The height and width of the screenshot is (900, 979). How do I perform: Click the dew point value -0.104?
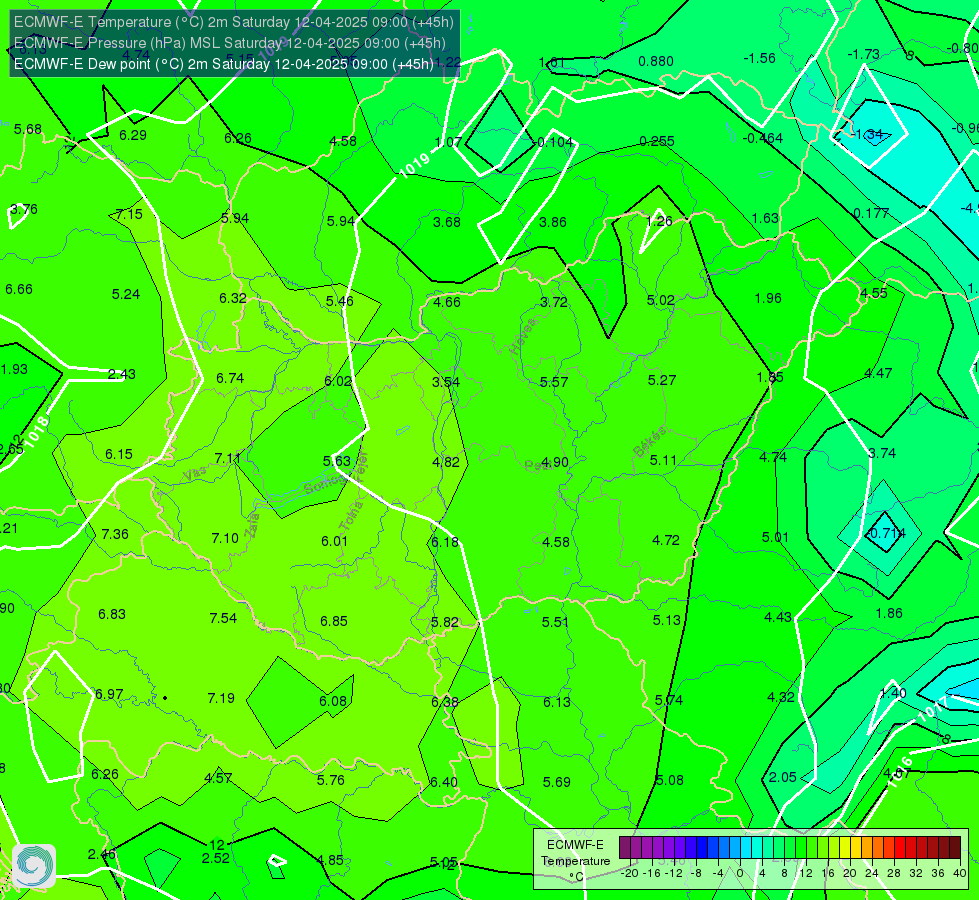coord(553,142)
